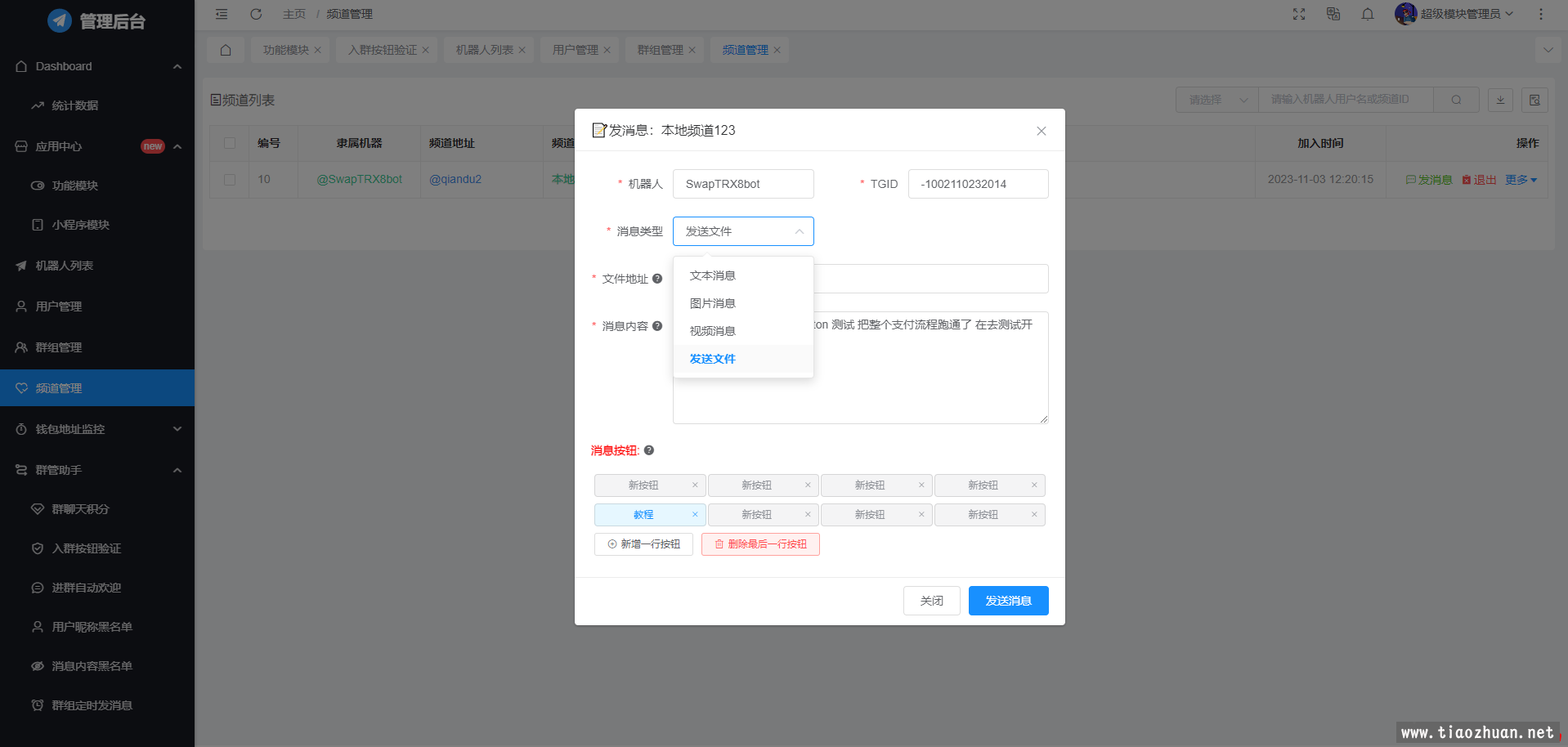This screenshot has width=1568, height=747.
Task: Click help icon beside 消息按钮
Action: tap(649, 450)
